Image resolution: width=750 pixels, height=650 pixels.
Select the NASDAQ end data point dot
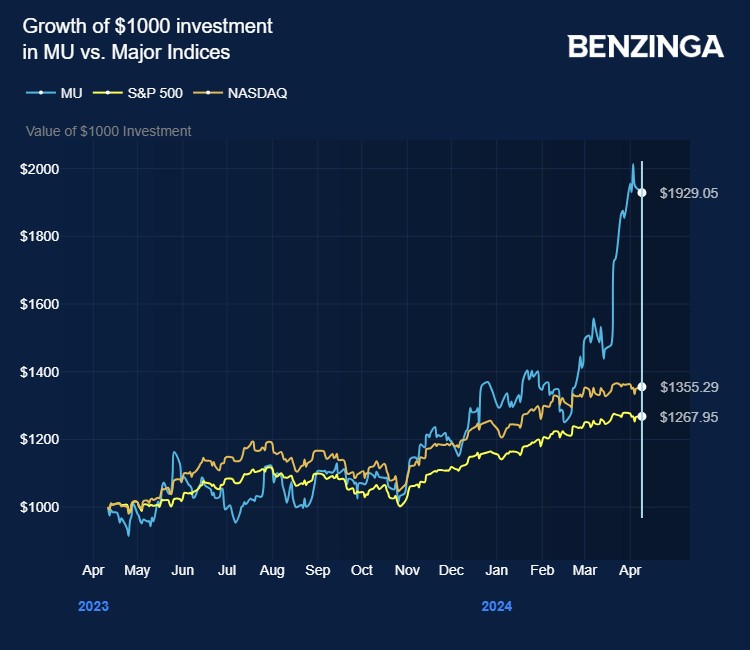tap(642, 386)
